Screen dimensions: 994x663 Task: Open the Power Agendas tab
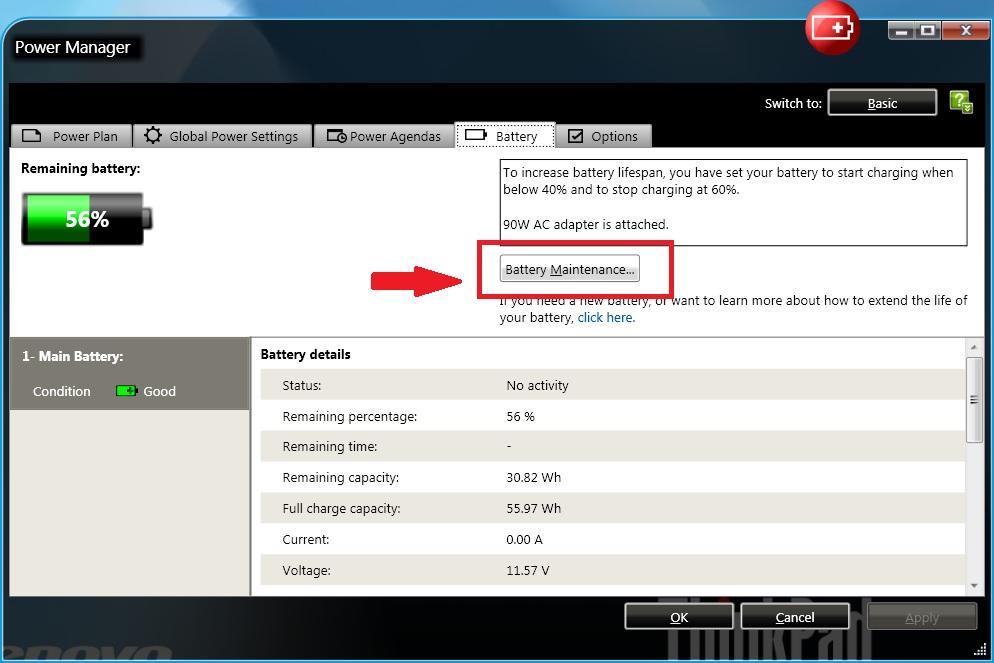pyautogui.click(x=384, y=136)
